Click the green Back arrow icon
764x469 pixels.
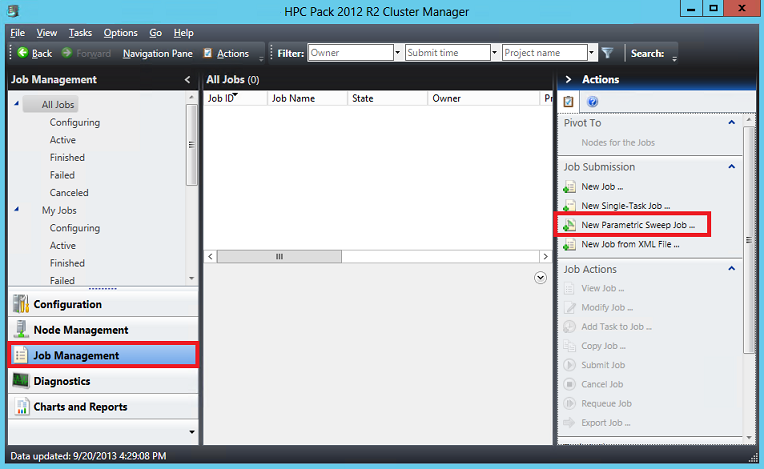coord(23,53)
